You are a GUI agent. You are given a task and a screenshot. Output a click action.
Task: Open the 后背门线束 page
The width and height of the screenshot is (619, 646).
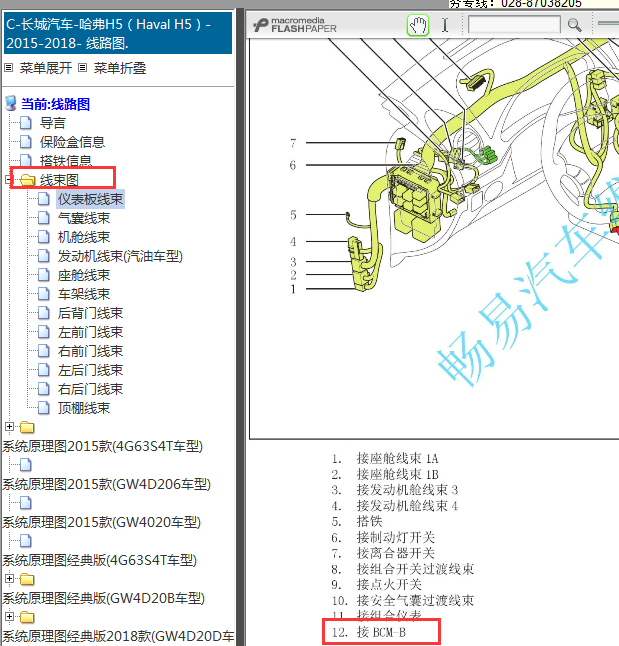pyautogui.click(x=90, y=313)
